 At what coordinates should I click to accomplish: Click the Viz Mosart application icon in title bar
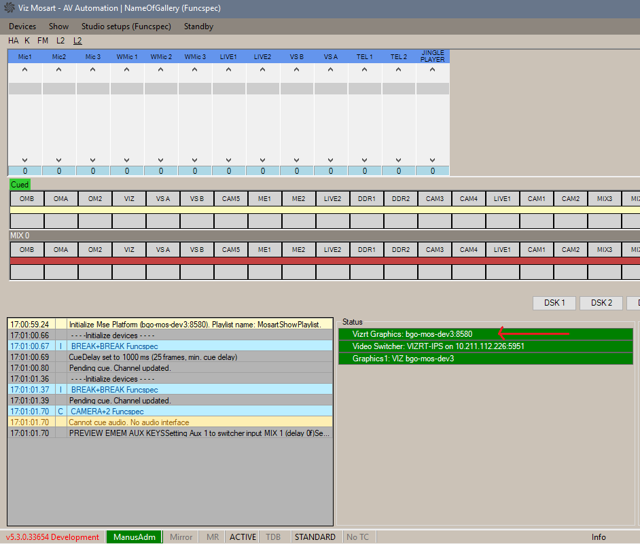click(x=10, y=8)
